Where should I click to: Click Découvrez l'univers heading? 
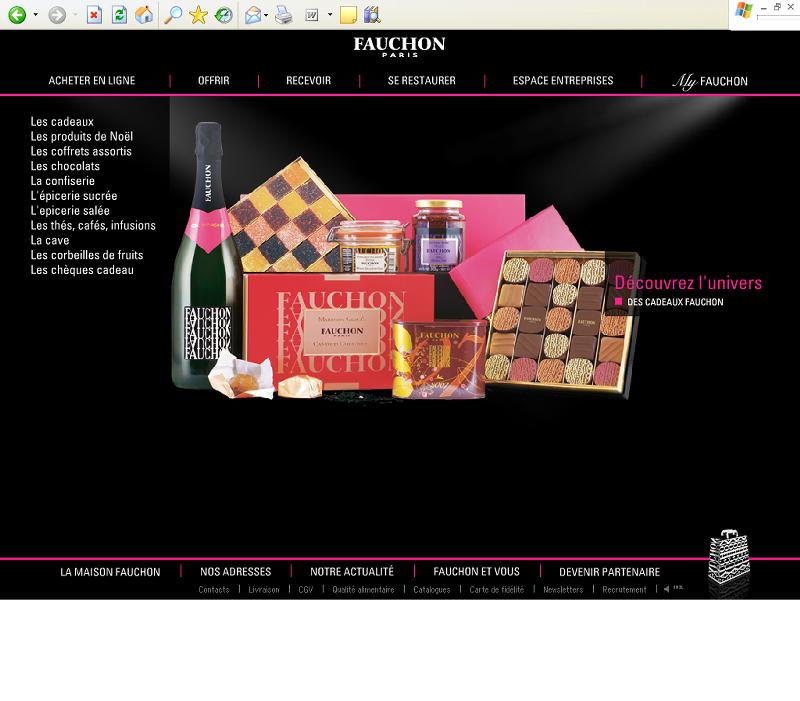point(688,283)
